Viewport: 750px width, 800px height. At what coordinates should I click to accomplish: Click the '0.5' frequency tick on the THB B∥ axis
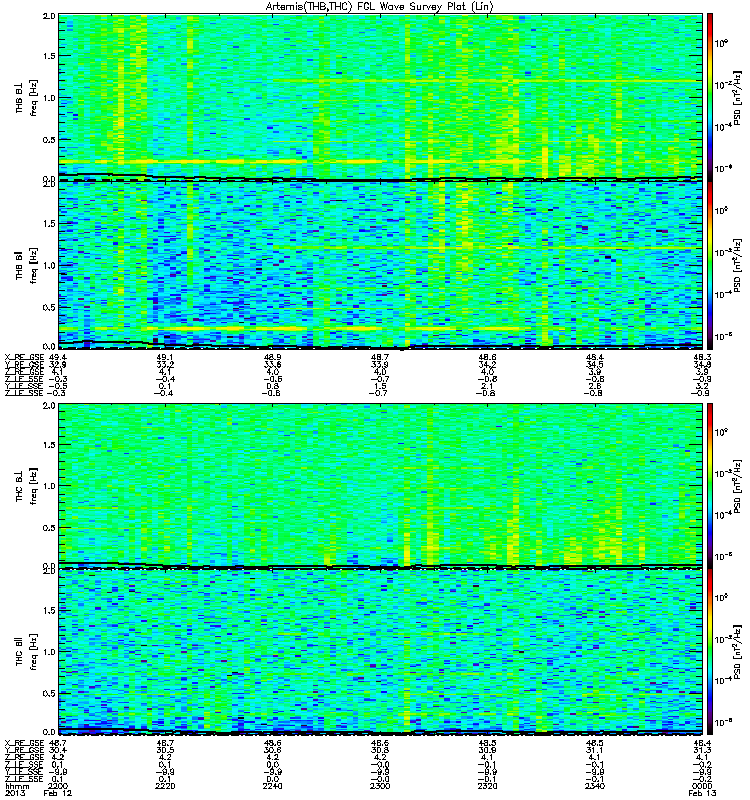[49, 307]
